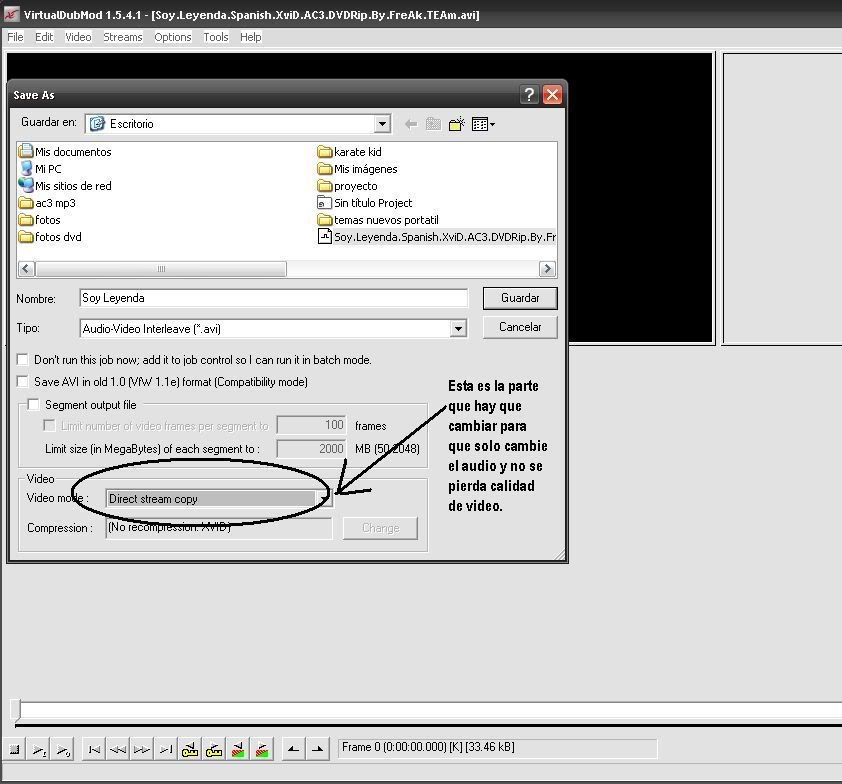Step backward one frame
This screenshot has height=784, width=842.
pyautogui.click(x=118, y=750)
